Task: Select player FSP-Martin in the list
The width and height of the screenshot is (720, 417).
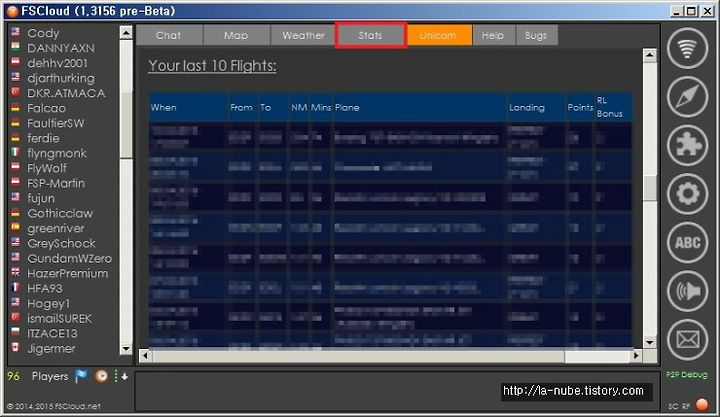Action: click(x=56, y=183)
